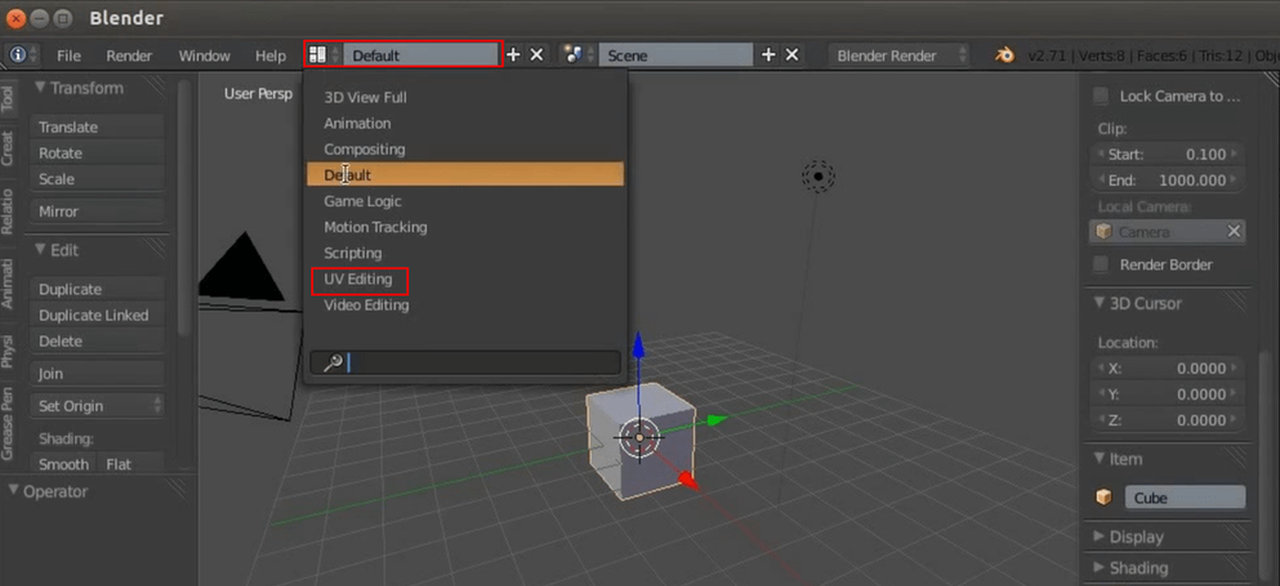Click the Blender logo icon in header
The width and height of the screenshot is (1280, 586).
(1005, 55)
